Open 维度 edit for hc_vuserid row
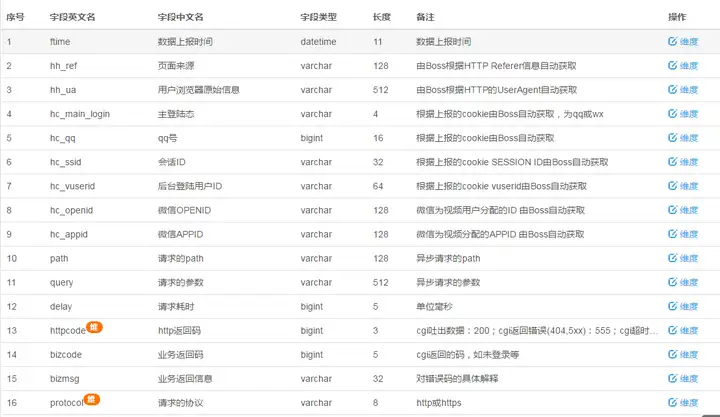Viewport: 720px width, 417px height. tap(683, 186)
